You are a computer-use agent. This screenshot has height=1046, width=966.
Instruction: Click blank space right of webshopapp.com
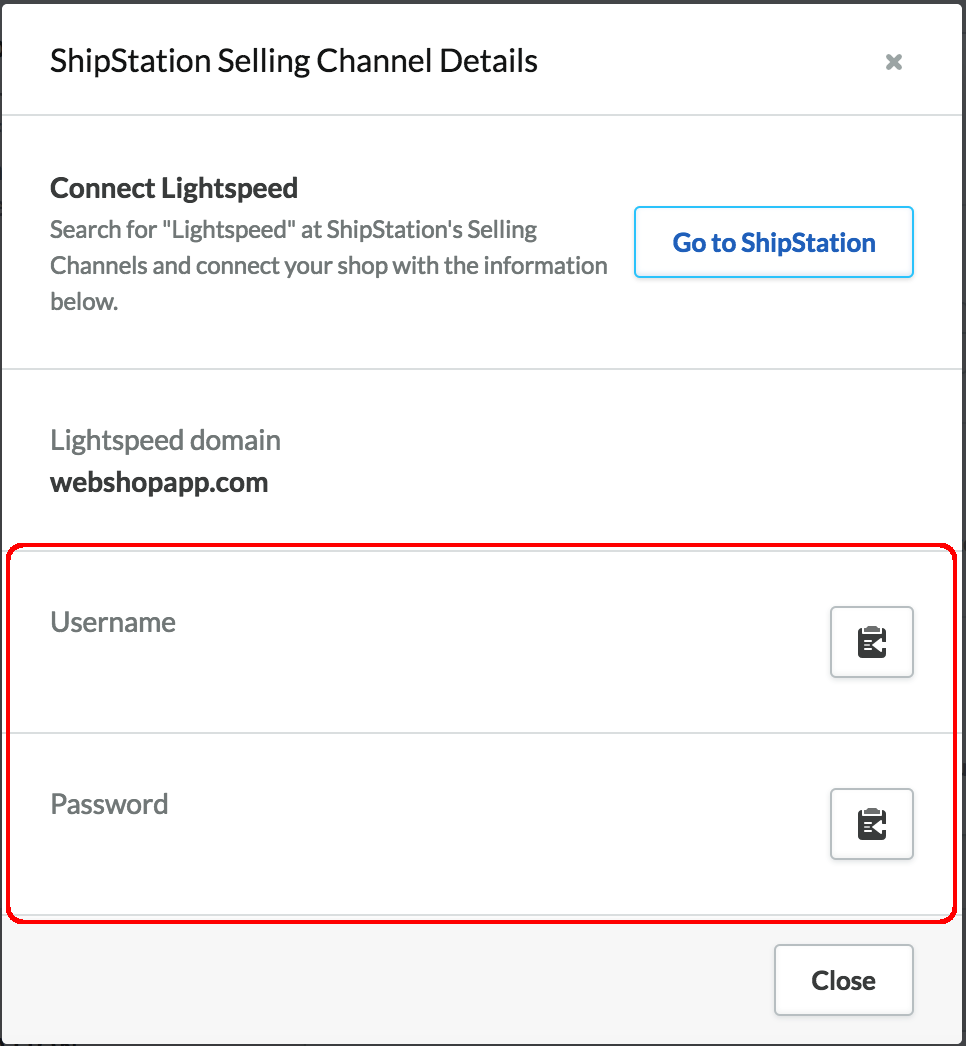(x=600, y=483)
